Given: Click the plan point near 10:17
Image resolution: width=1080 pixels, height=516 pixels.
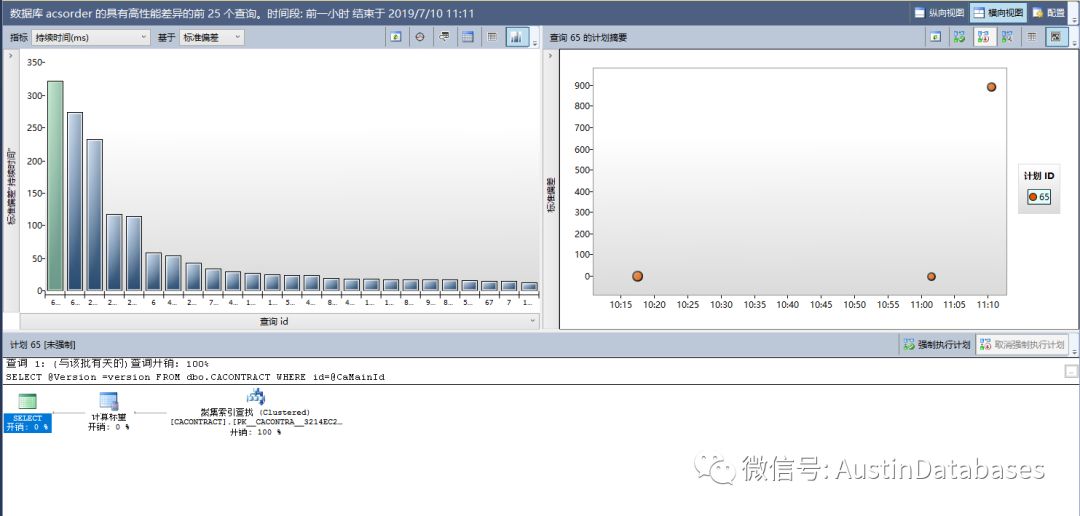Looking at the screenshot, I should tap(637, 276).
